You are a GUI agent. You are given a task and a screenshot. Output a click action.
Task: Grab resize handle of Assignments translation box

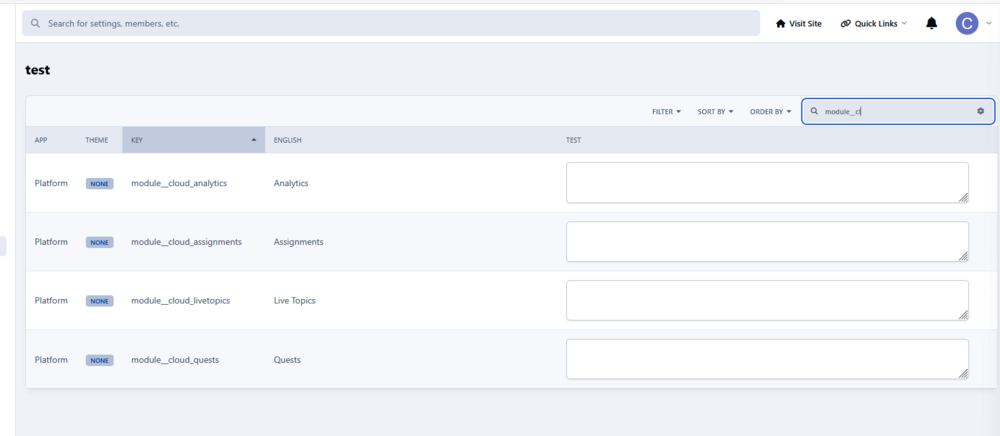(x=964, y=257)
